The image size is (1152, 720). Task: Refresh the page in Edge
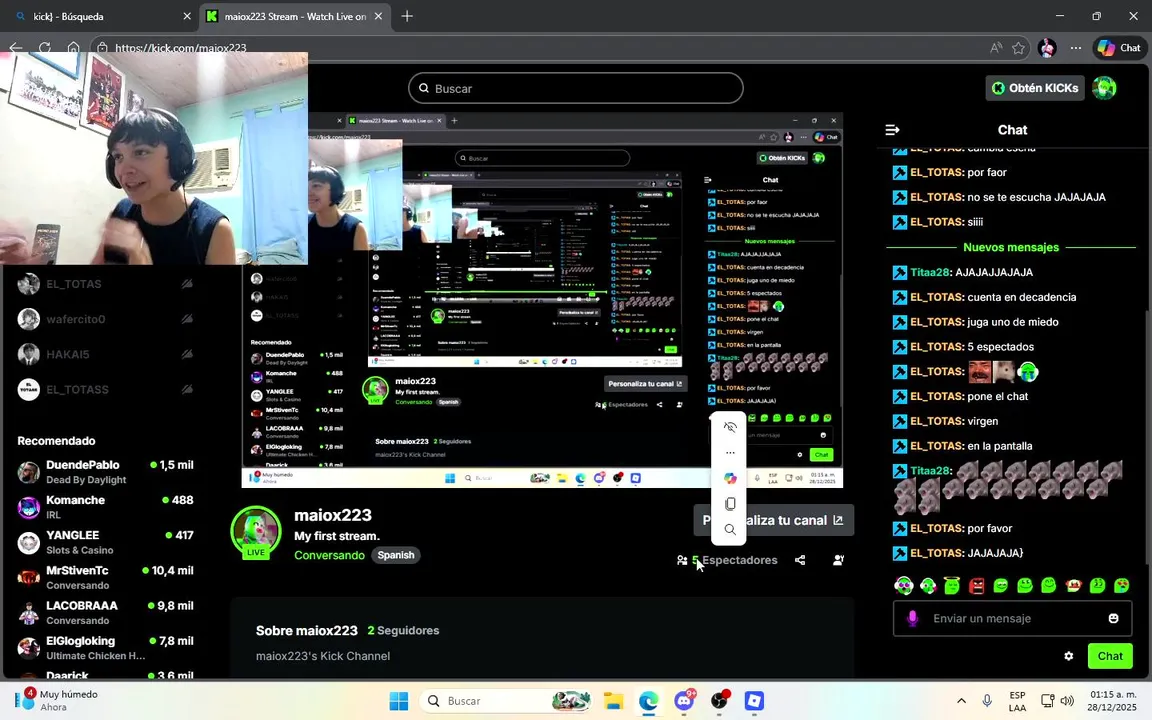45,48
